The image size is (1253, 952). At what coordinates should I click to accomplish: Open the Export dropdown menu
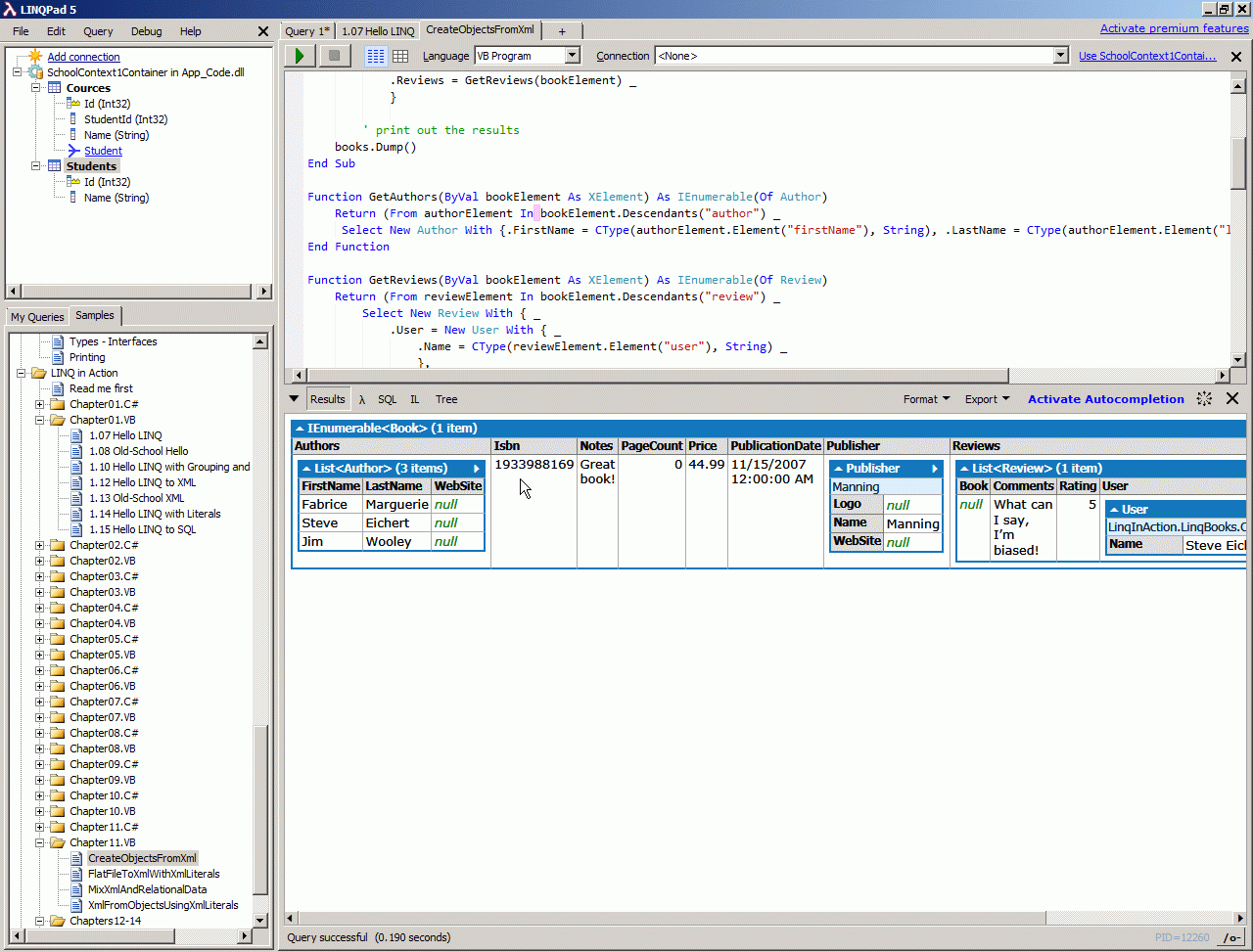tap(988, 399)
